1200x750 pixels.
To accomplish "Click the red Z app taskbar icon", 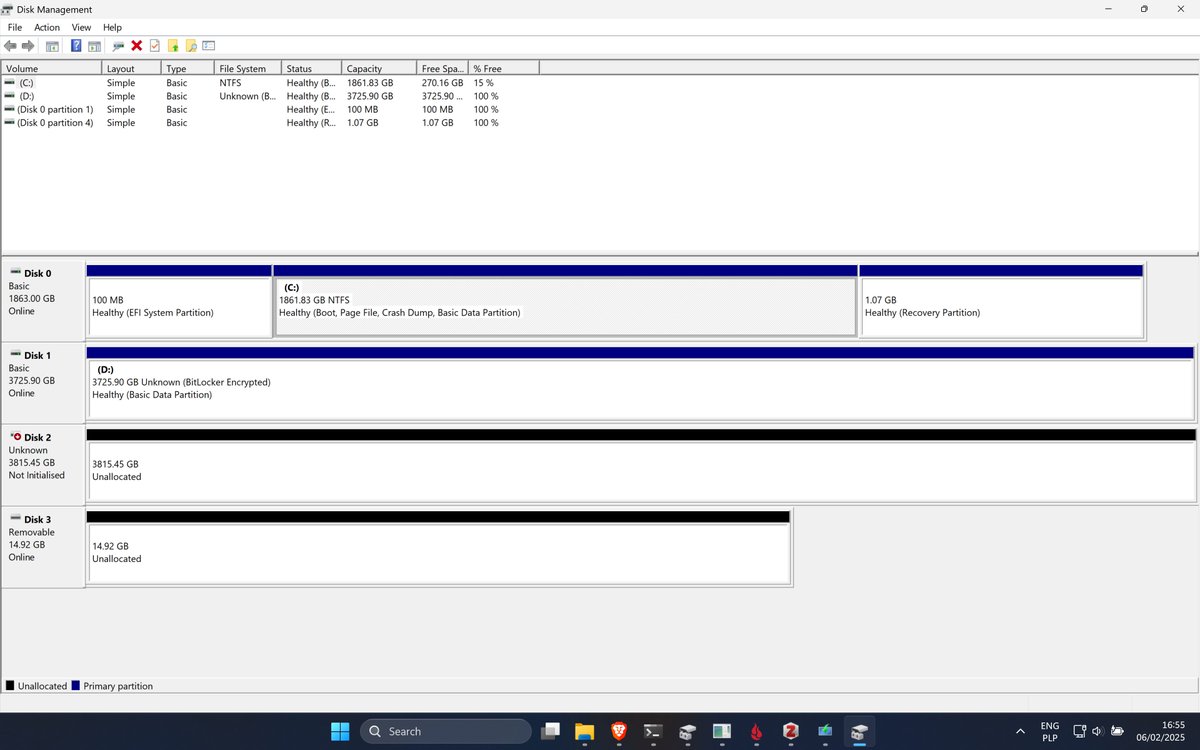I will 790,731.
